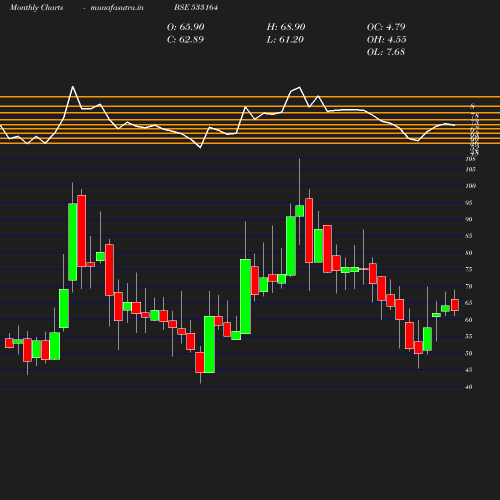Click the 45 price axis label

pos(469,370)
